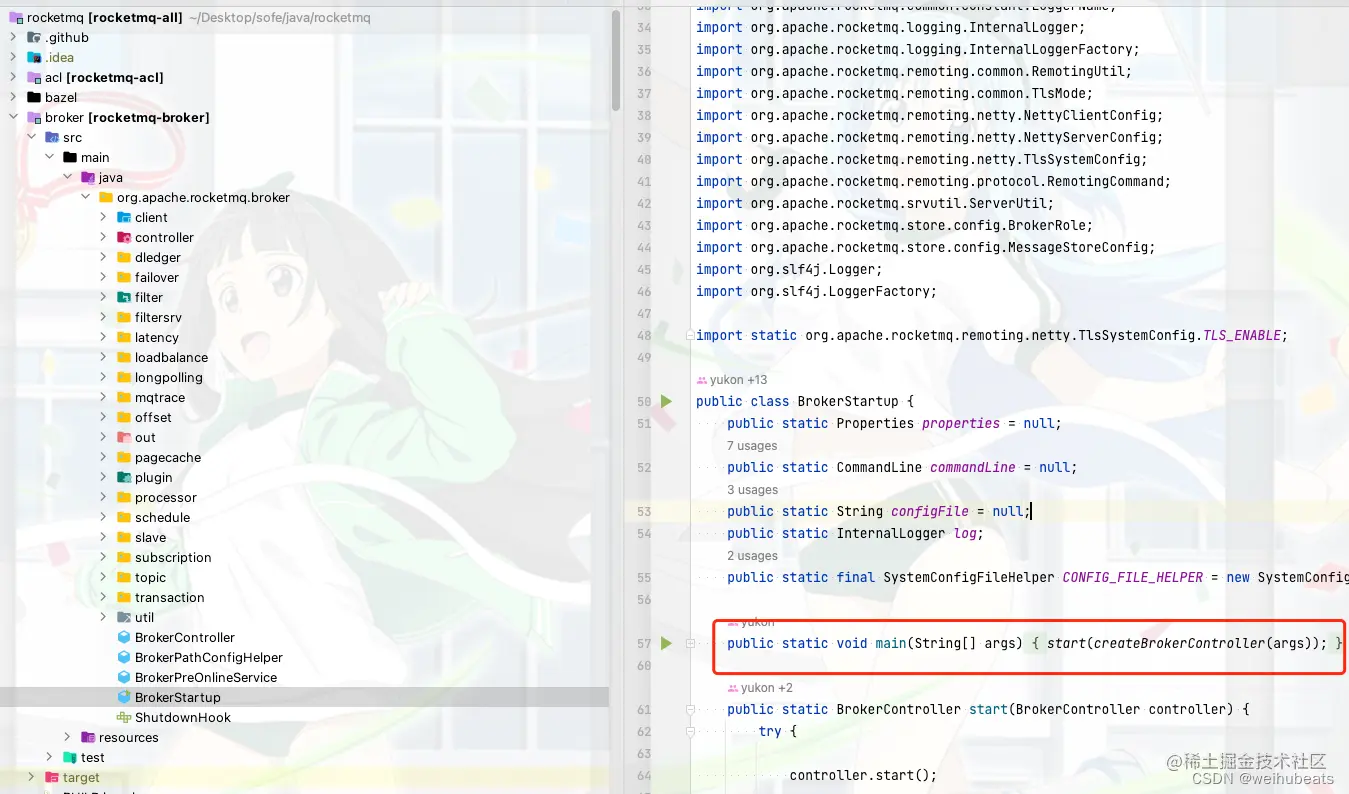Expand the resources folder
Screen dimensions: 1349x794
[68, 737]
